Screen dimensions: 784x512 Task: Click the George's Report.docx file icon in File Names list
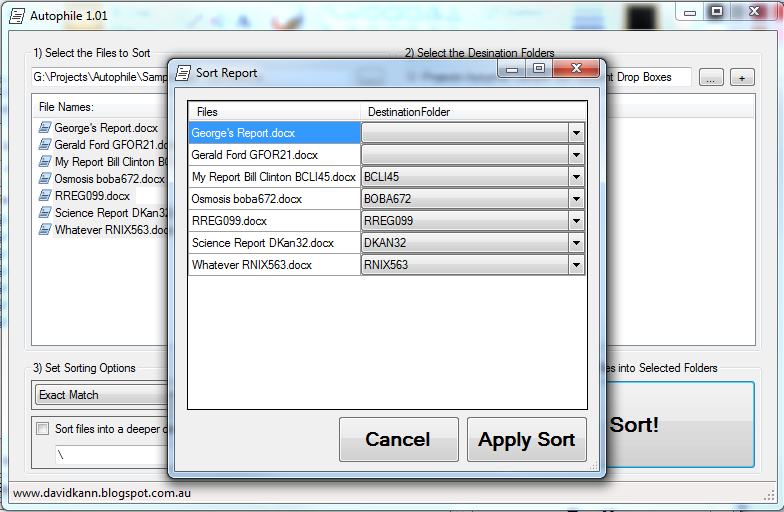pyautogui.click(x=45, y=128)
